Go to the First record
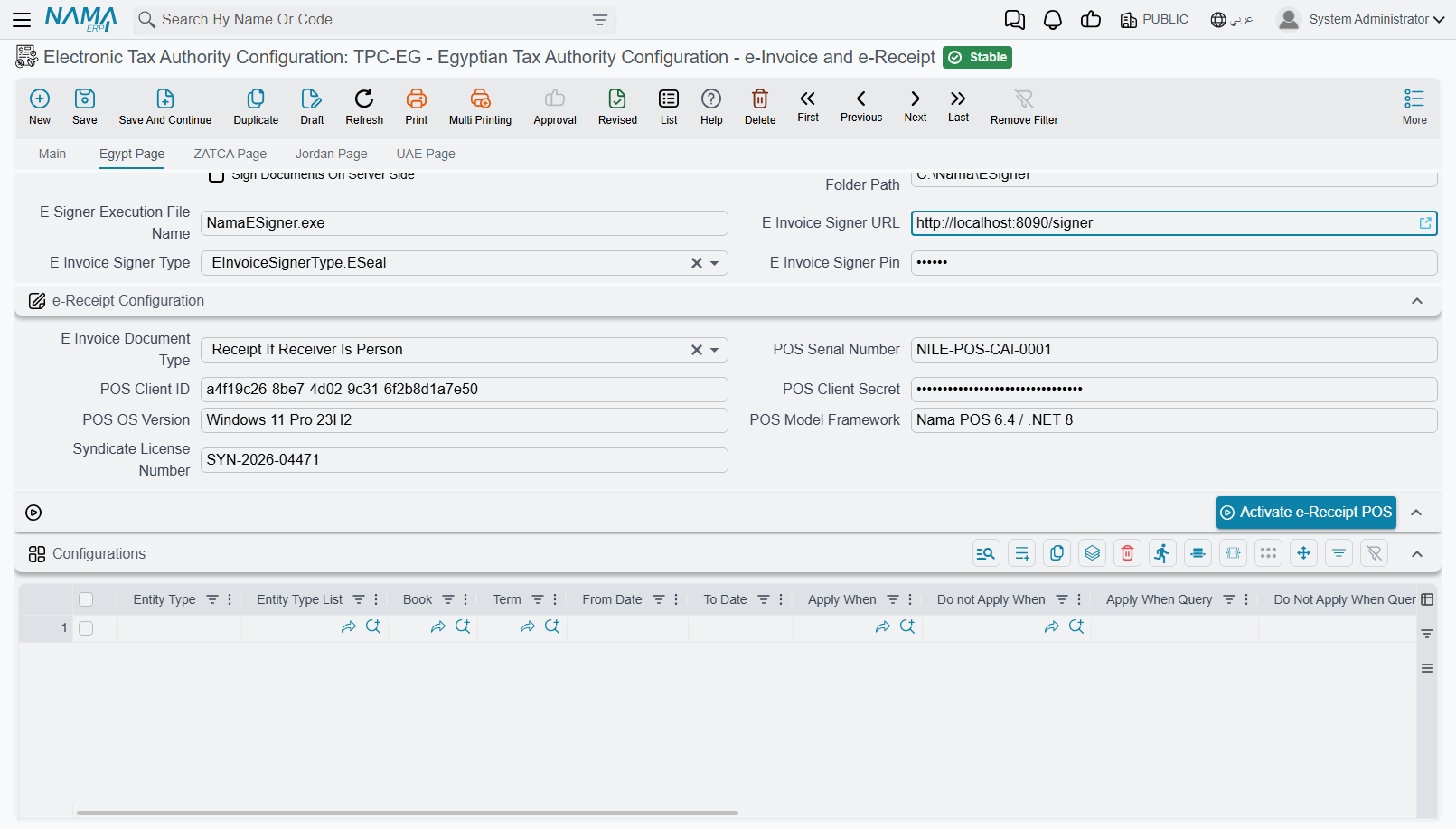The image size is (1456, 829). 808,105
